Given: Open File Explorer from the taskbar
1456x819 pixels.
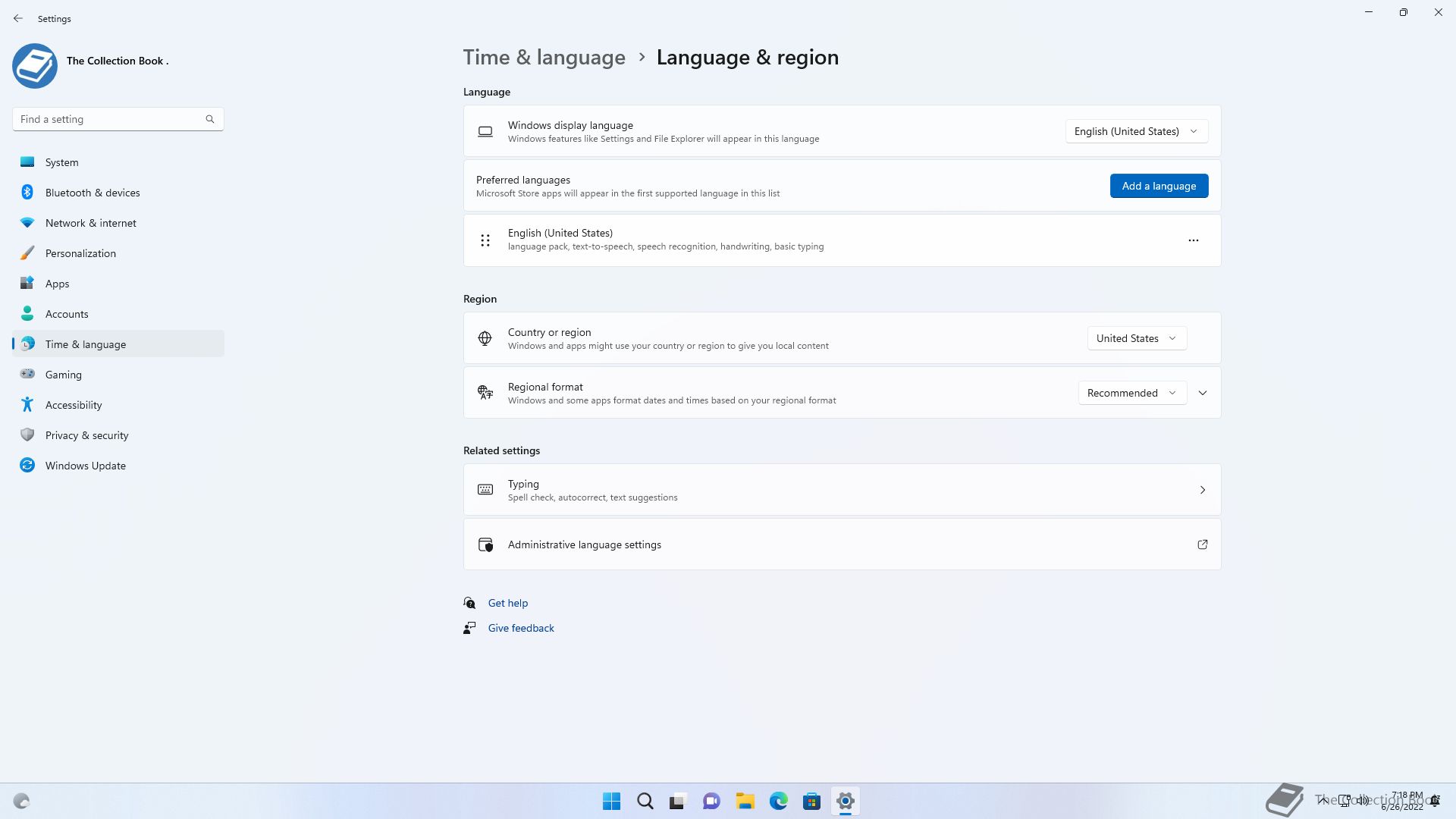Looking at the screenshot, I should tap(745, 801).
